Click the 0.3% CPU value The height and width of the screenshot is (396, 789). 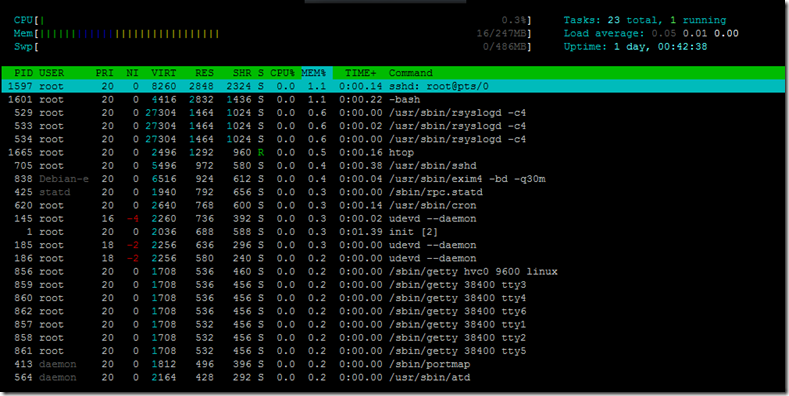tap(514, 20)
